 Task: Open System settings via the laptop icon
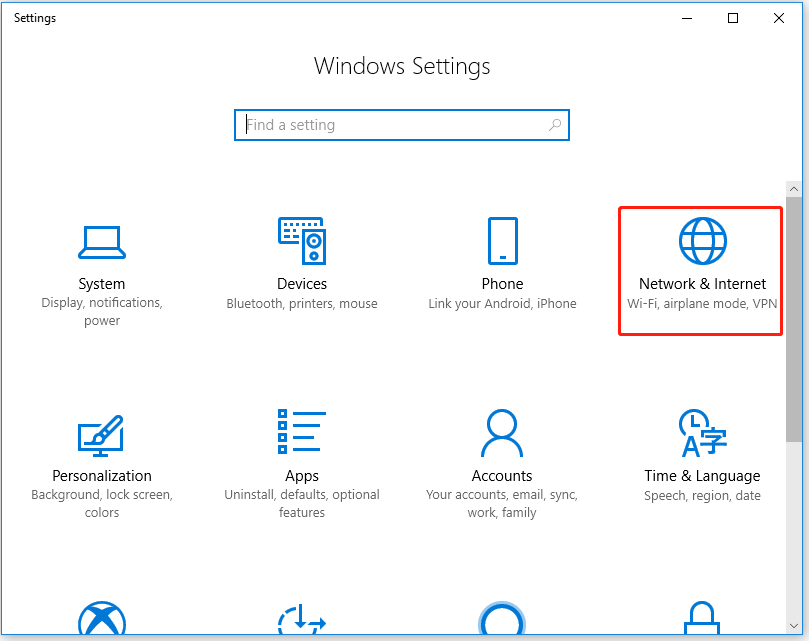tap(101, 241)
